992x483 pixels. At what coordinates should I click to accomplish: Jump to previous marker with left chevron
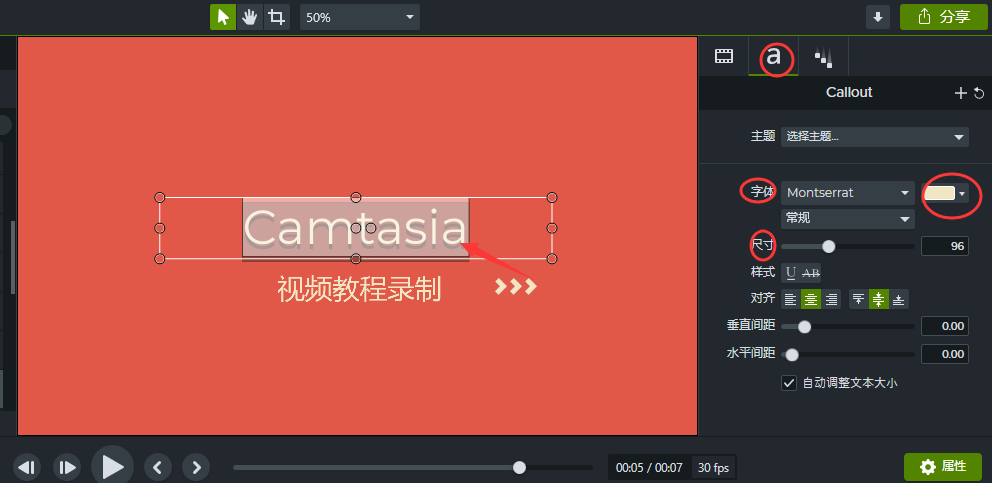click(158, 468)
